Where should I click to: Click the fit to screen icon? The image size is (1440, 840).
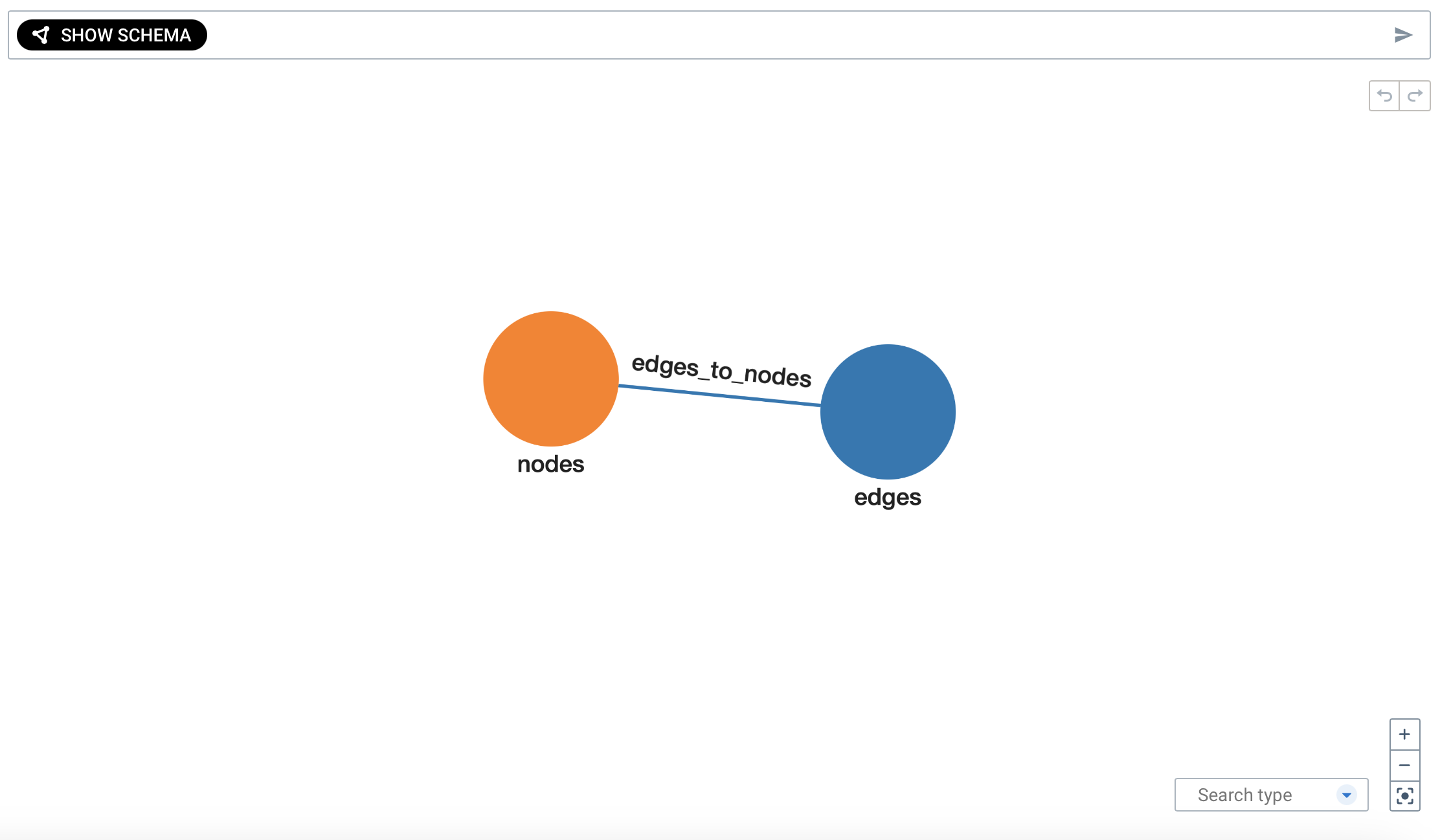1406,795
